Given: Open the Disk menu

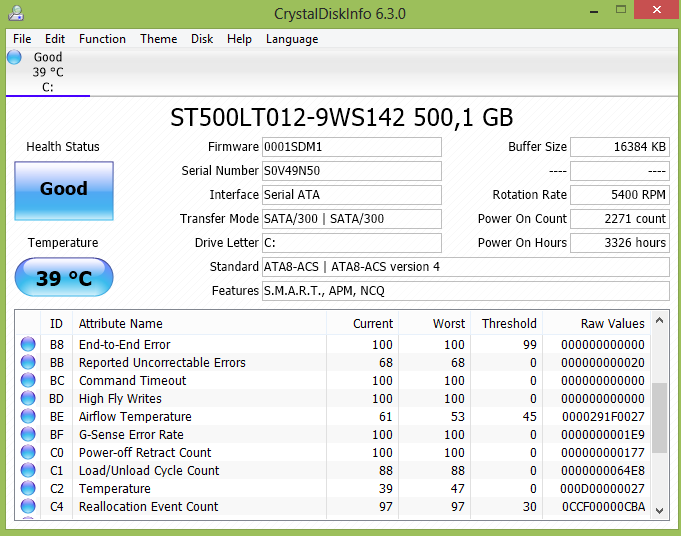Looking at the screenshot, I should click(202, 39).
